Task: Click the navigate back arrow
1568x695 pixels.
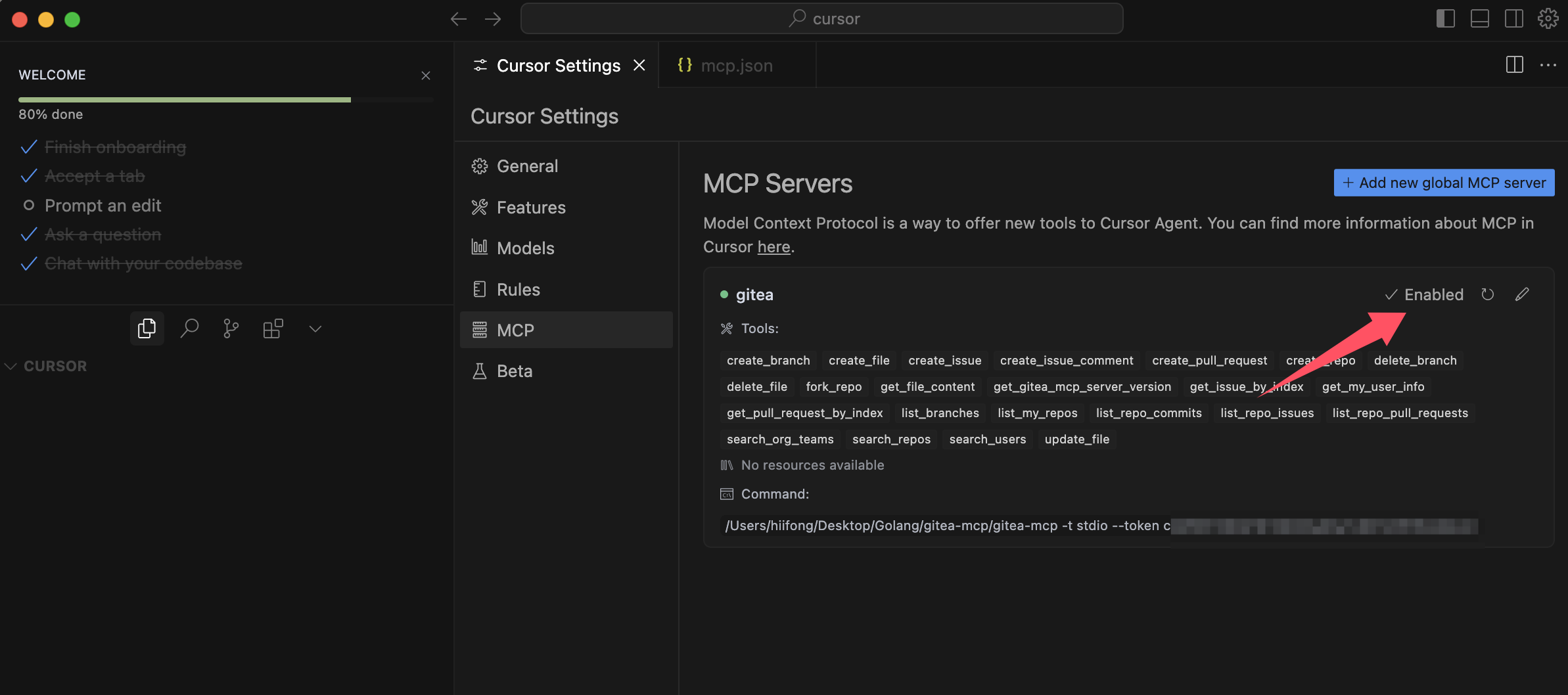Action: coord(457,18)
